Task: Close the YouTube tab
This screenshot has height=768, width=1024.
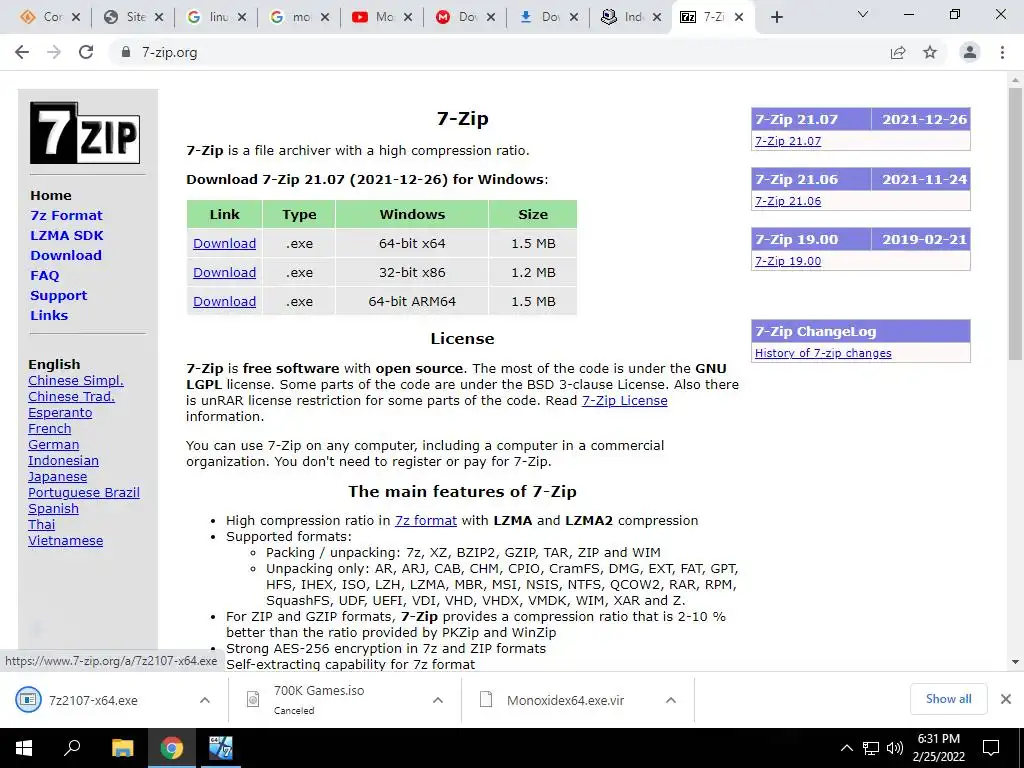Action: 408,17
